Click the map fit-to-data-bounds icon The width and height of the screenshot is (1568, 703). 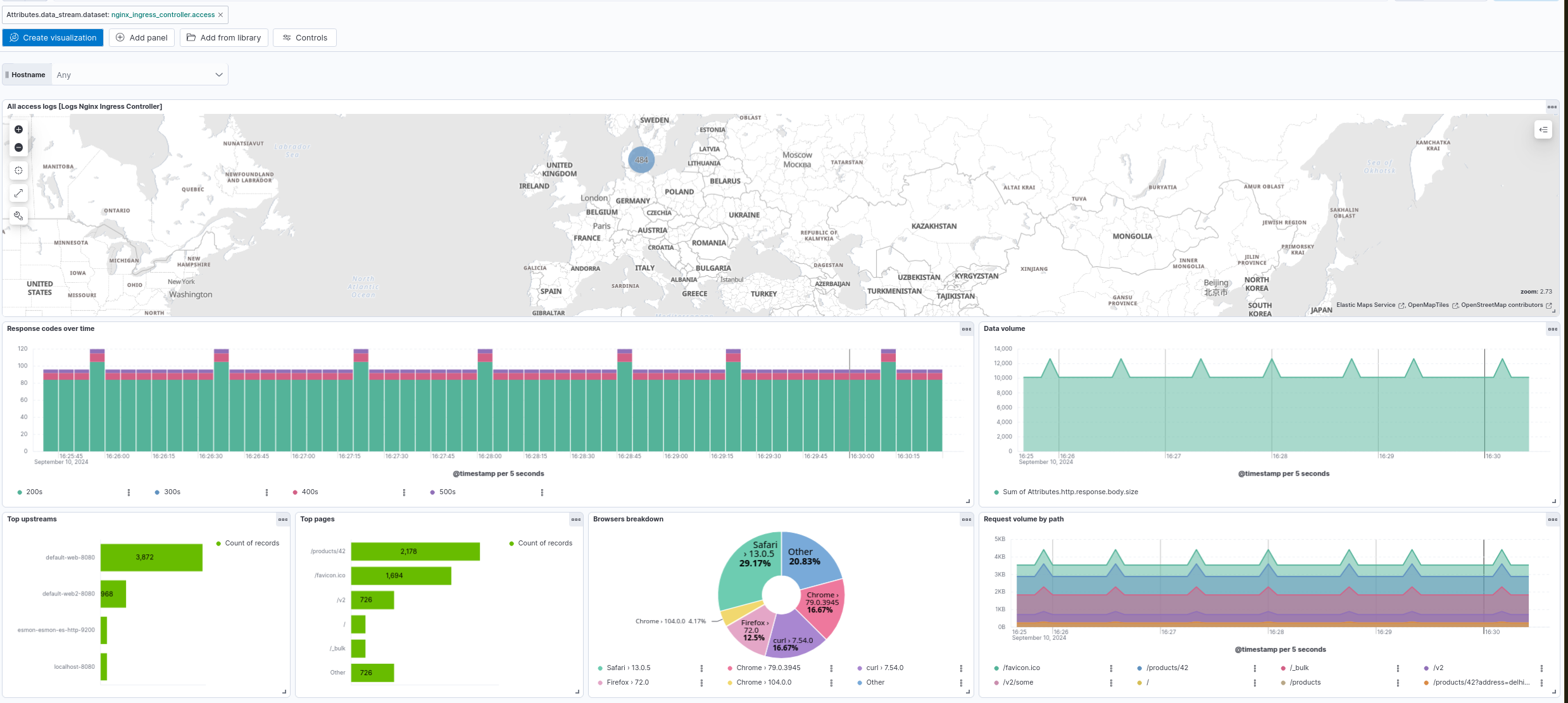coord(18,171)
